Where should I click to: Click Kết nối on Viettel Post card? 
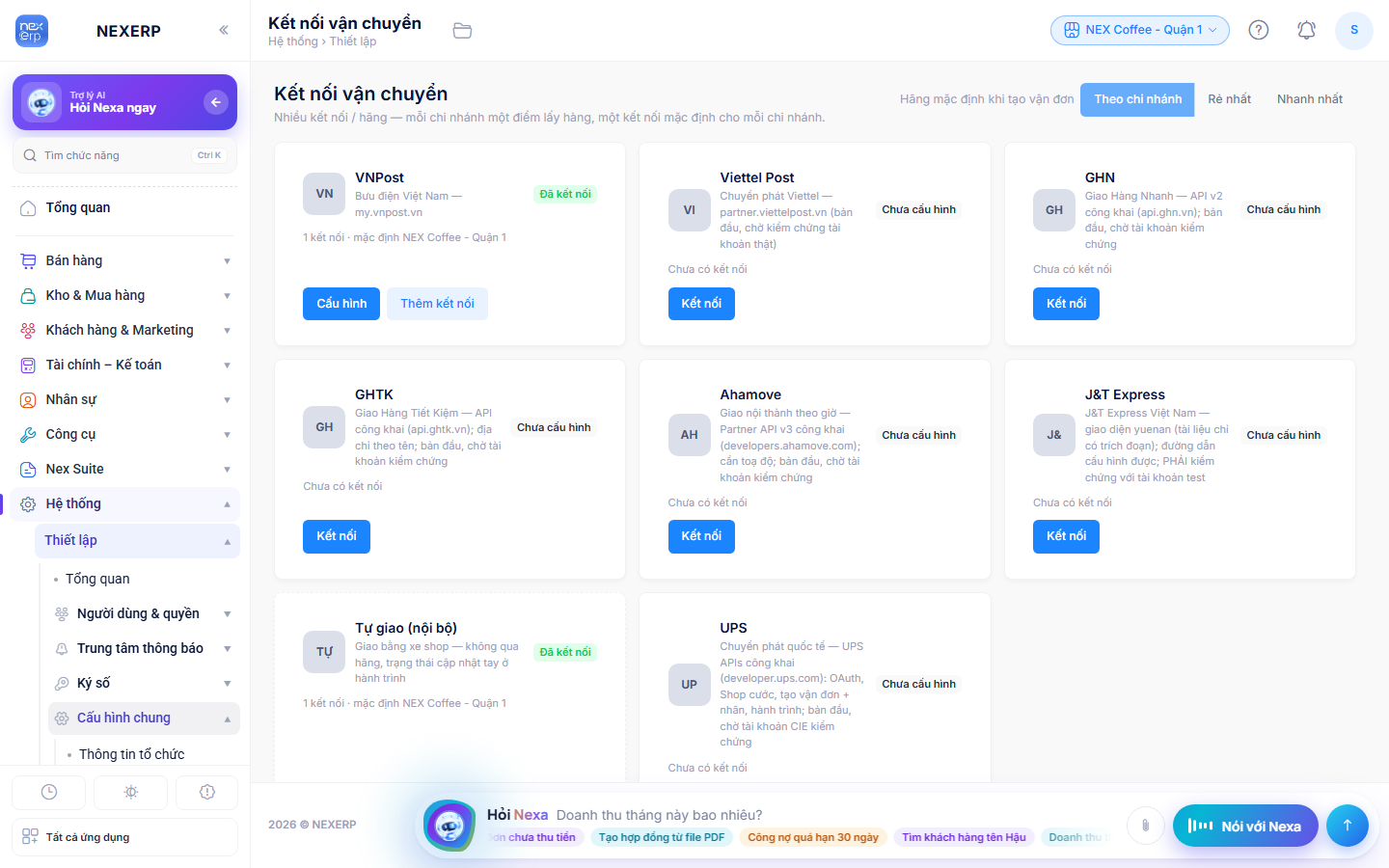coord(701,304)
